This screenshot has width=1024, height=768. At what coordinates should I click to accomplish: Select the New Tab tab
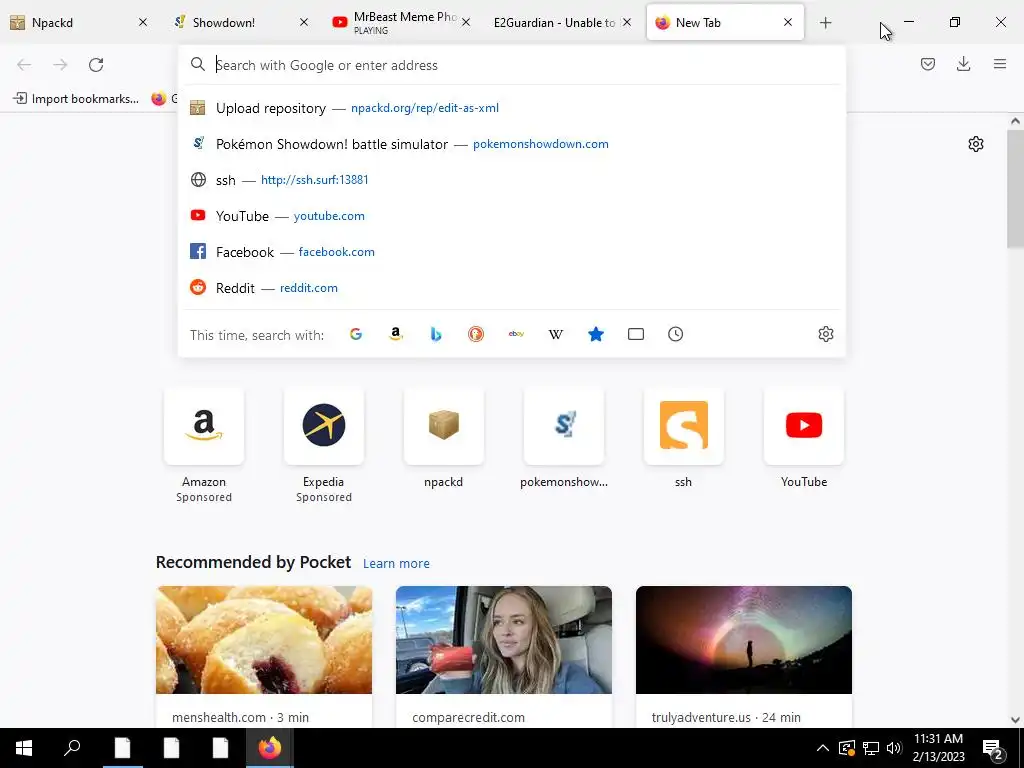(x=725, y=22)
